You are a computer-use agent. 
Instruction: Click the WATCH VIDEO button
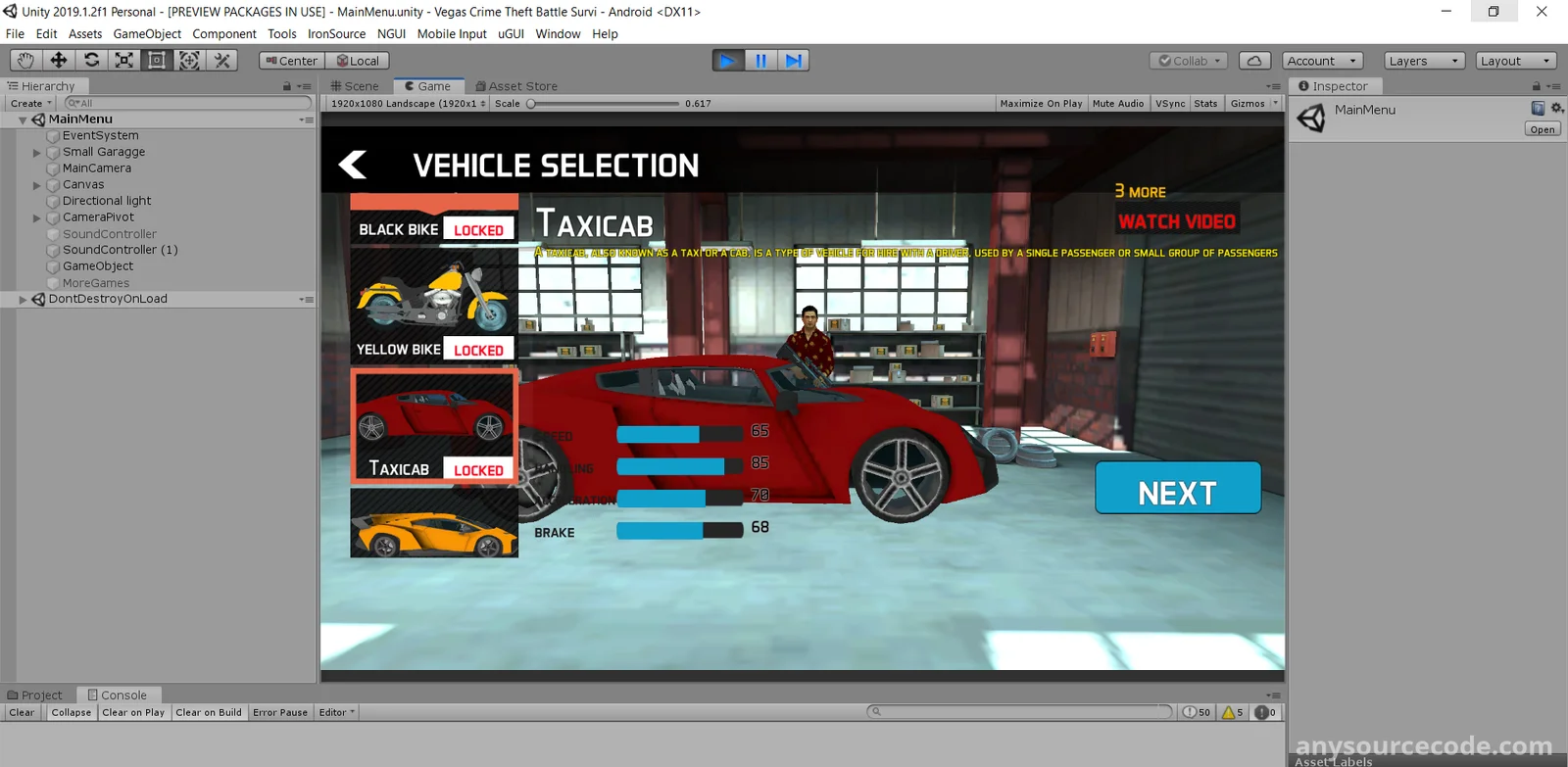pos(1177,222)
